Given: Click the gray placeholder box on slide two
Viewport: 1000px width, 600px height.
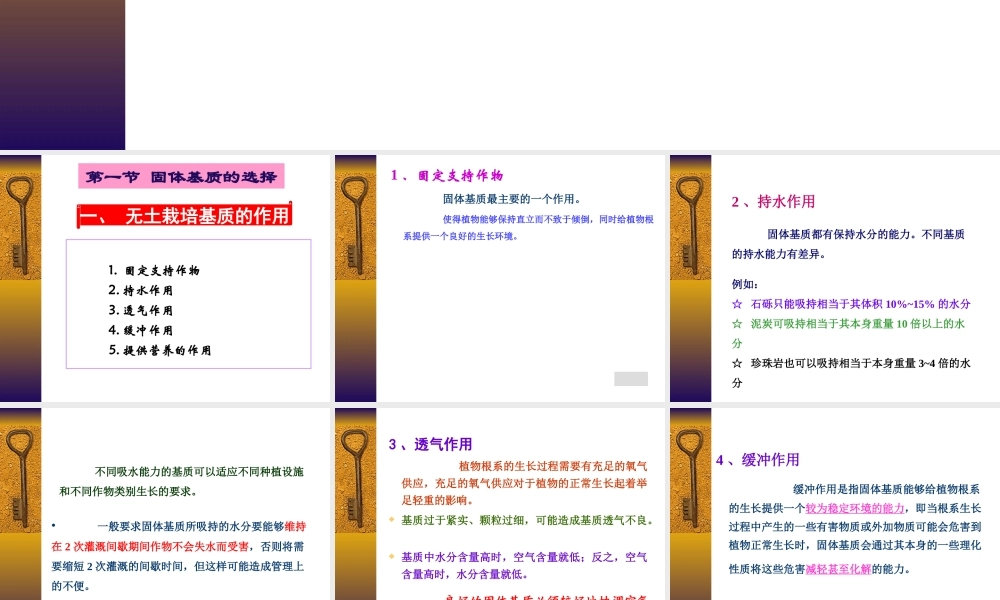Looking at the screenshot, I should coord(630,379).
